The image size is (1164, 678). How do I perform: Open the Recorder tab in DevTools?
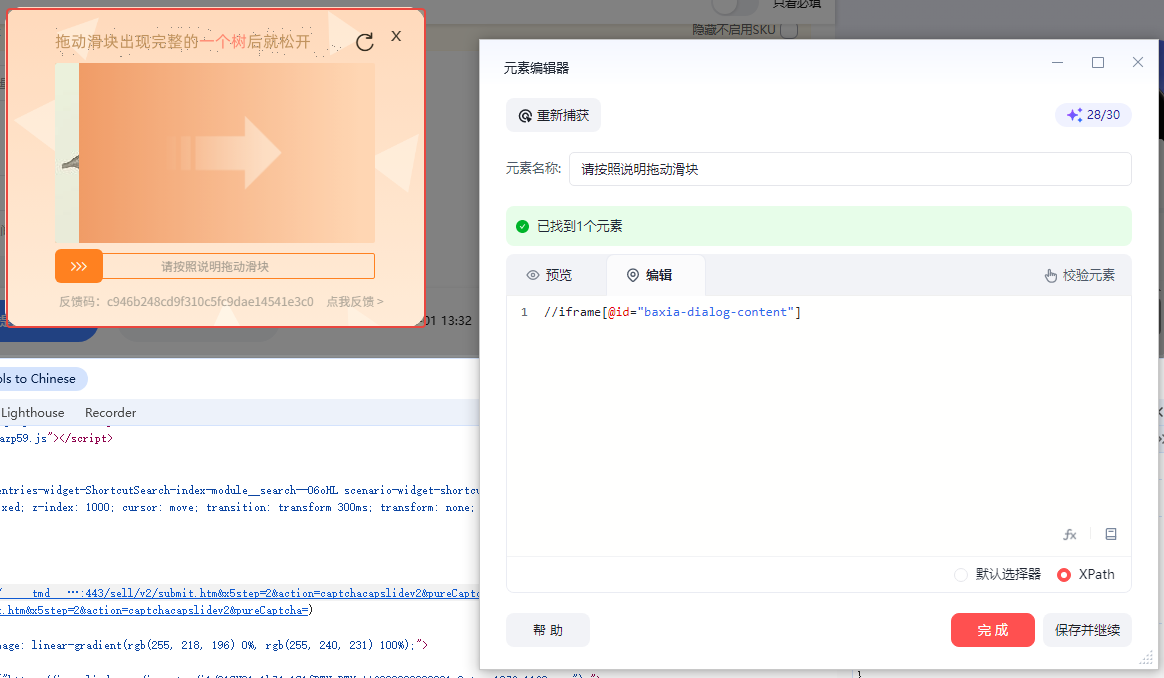pos(111,413)
